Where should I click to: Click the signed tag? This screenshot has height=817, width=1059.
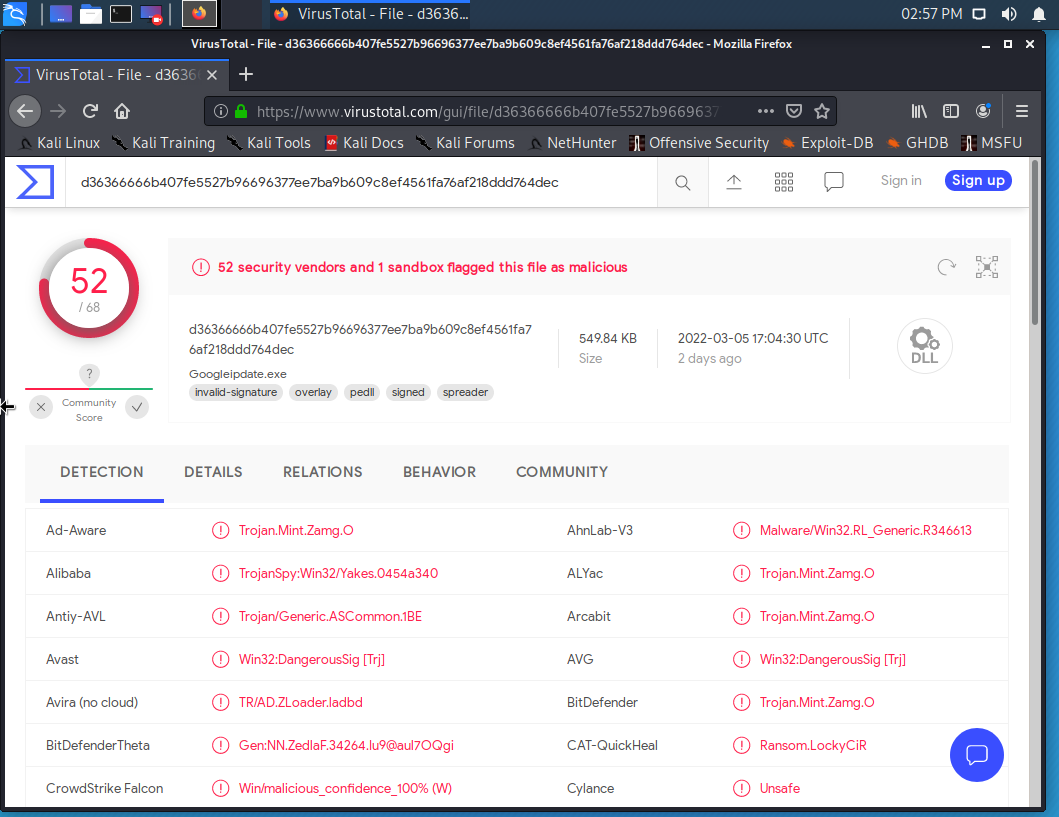[408, 392]
